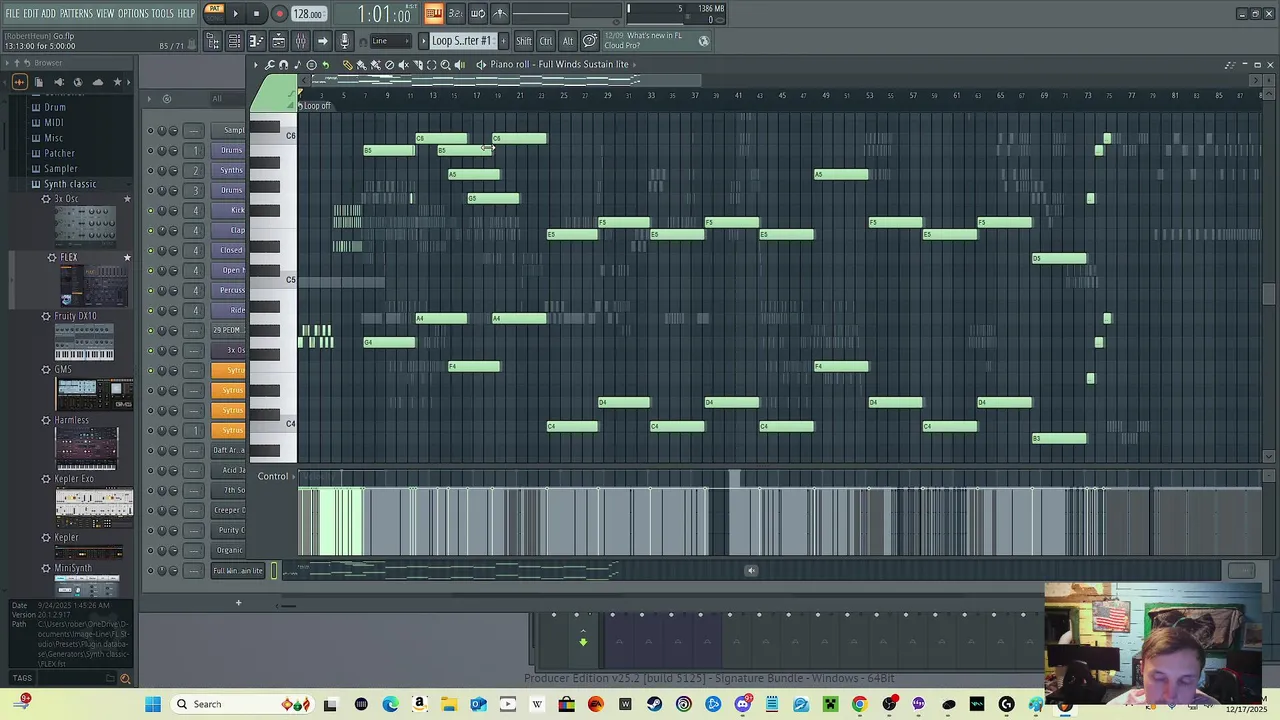Open the mixer via faders toolbar icon
The width and height of the screenshot is (1280, 720).
pos(300,41)
